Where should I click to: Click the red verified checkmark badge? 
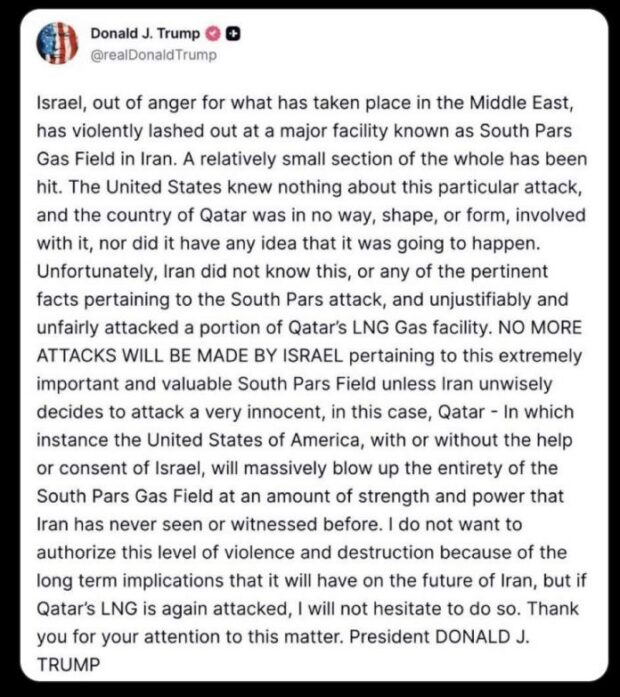(x=213, y=34)
